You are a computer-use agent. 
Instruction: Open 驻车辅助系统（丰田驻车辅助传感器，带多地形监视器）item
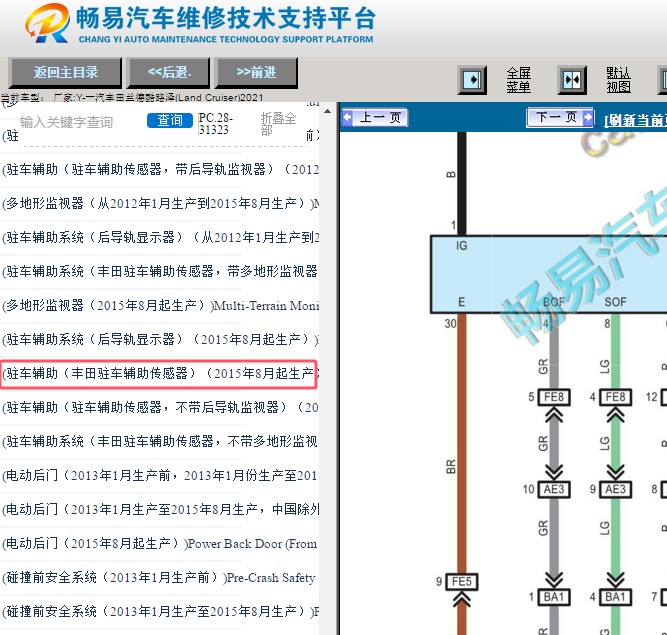(160, 271)
